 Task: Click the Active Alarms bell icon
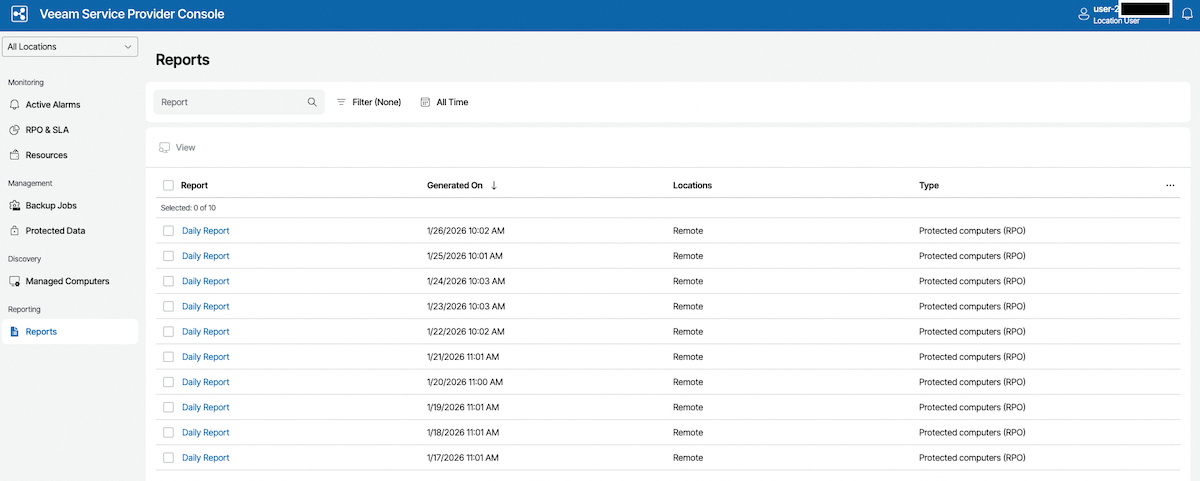tap(14, 104)
